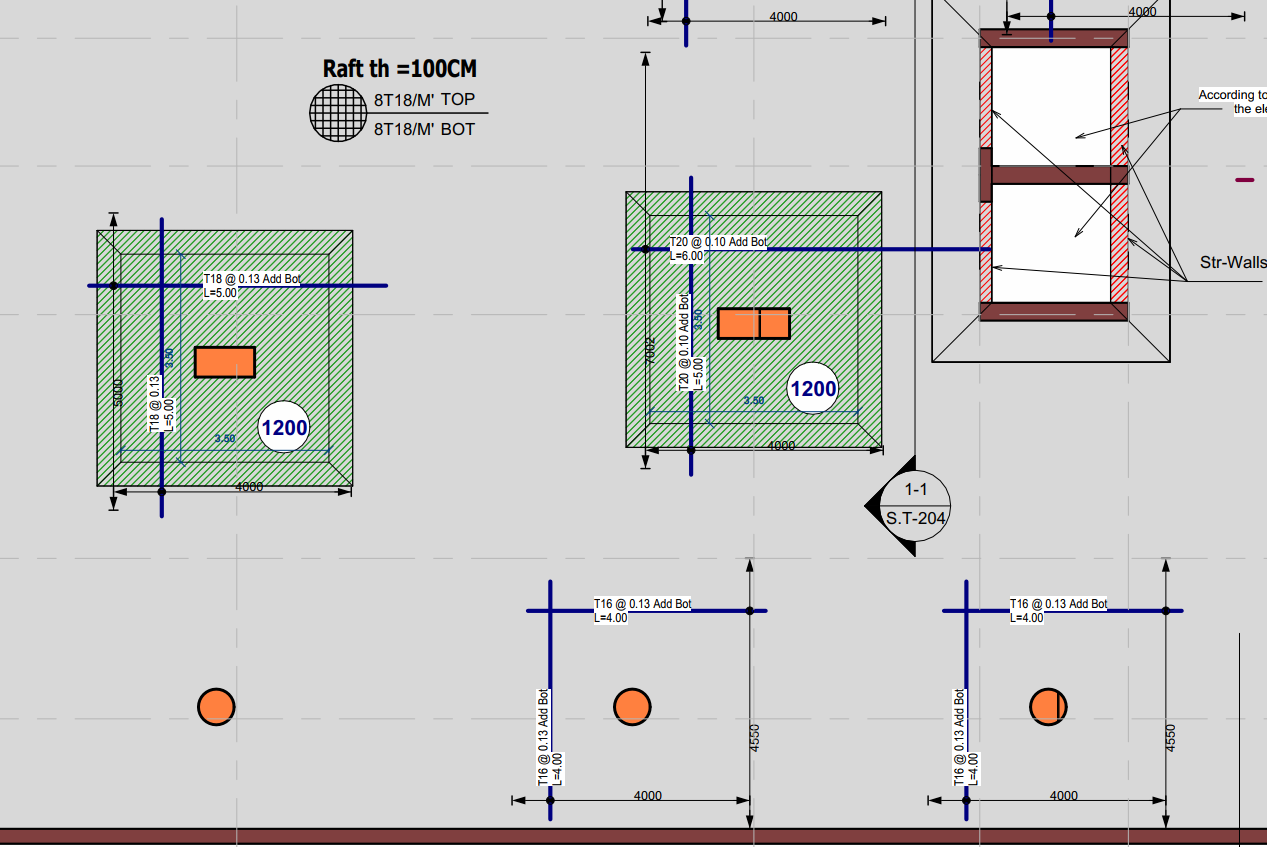Select the Str-Walls annotation label

pos(1232,264)
